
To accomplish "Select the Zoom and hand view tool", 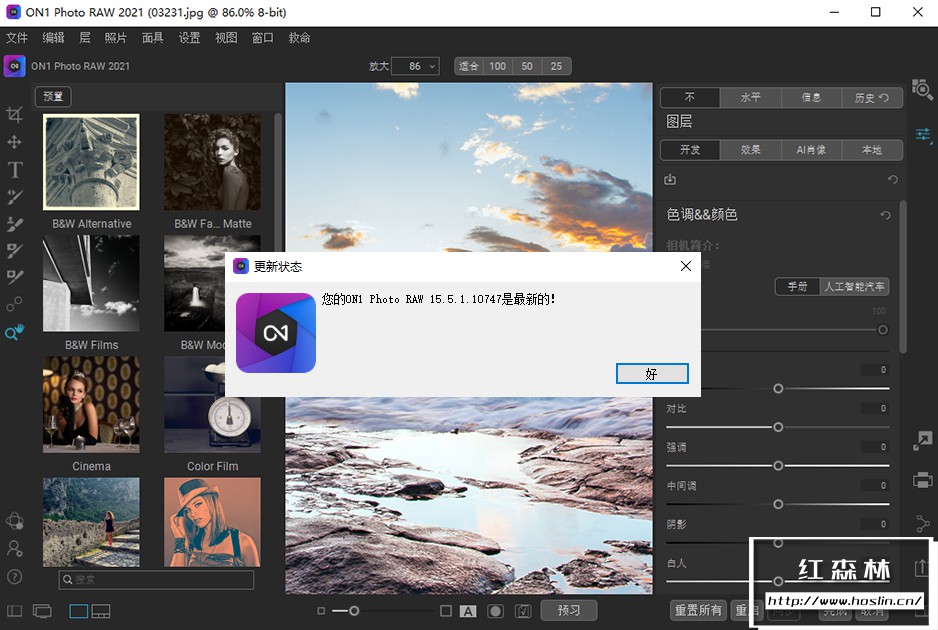I will (14, 332).
